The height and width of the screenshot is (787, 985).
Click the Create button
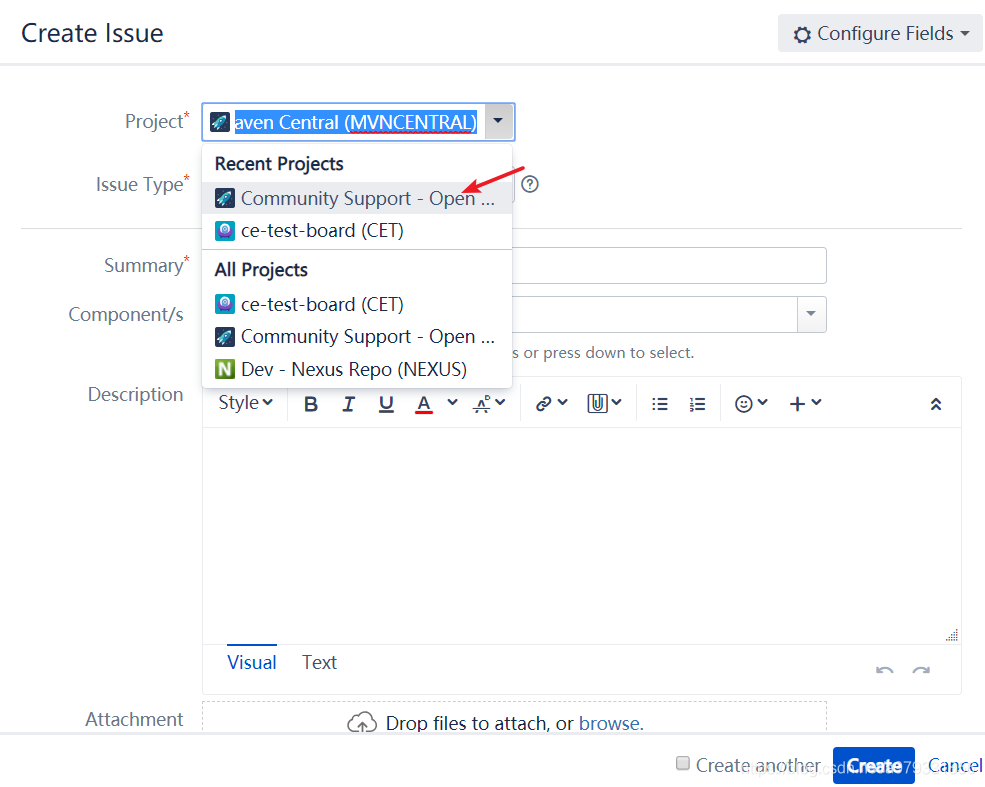(873, 765)
